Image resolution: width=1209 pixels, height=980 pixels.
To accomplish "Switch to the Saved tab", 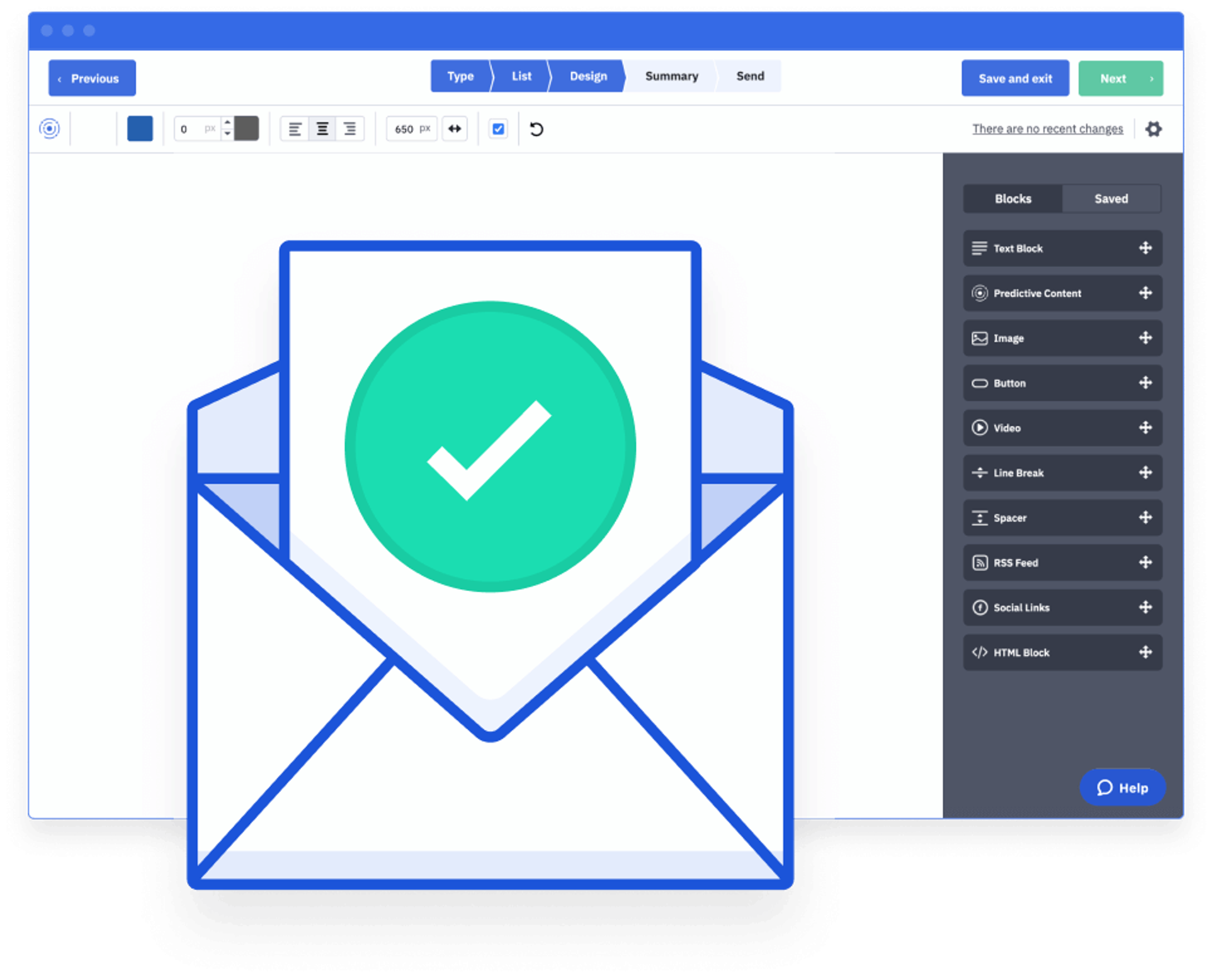I will tap(1111, 198).
